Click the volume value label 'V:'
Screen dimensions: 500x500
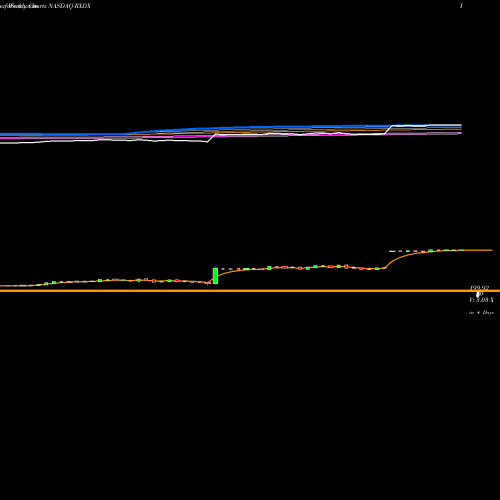482,300
